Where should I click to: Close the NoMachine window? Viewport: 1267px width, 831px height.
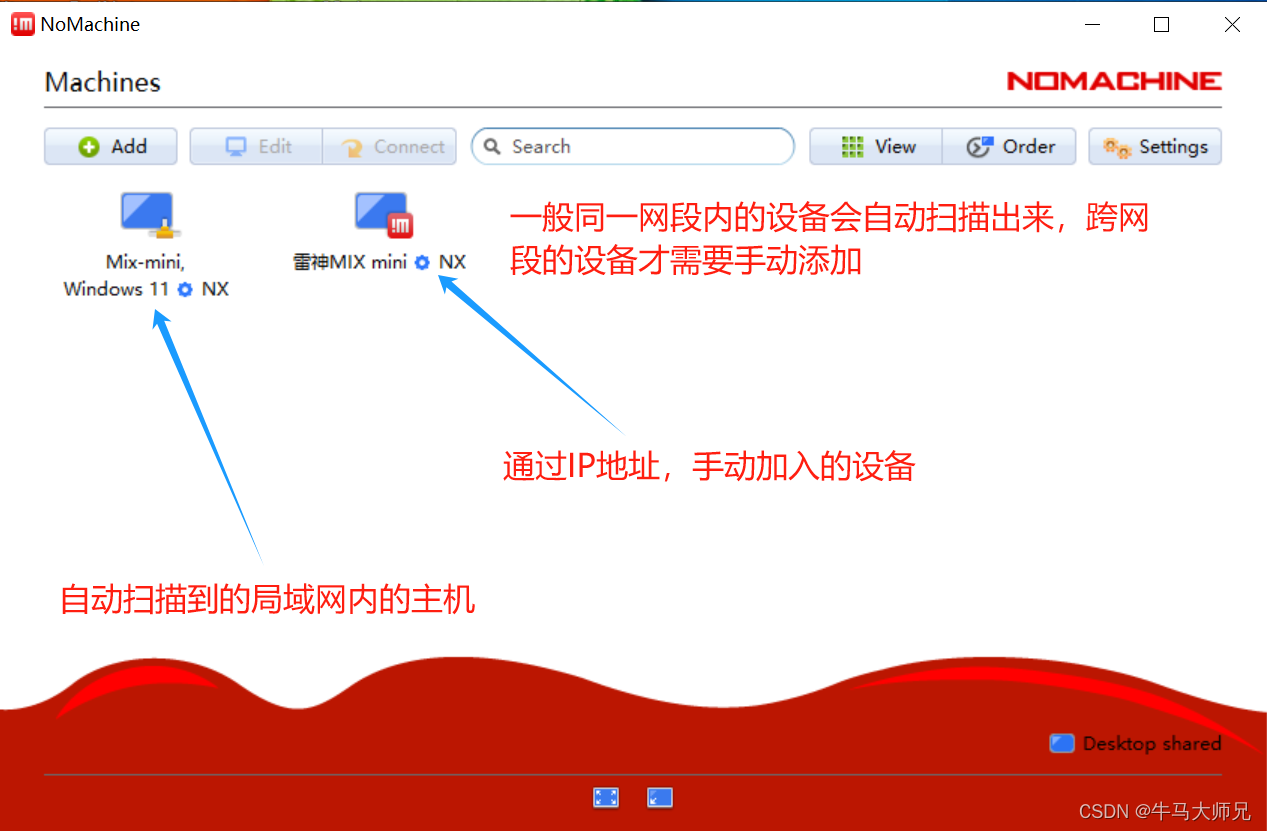1231,24
